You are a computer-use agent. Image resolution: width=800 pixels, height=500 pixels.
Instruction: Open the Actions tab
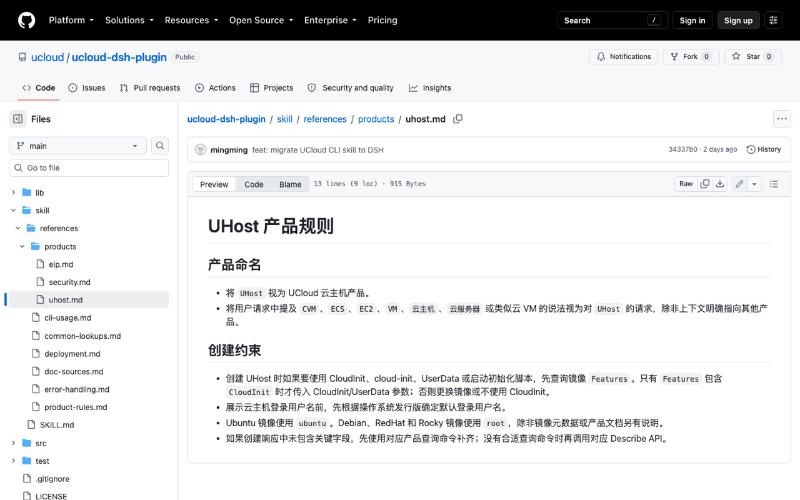coord(215,88)
